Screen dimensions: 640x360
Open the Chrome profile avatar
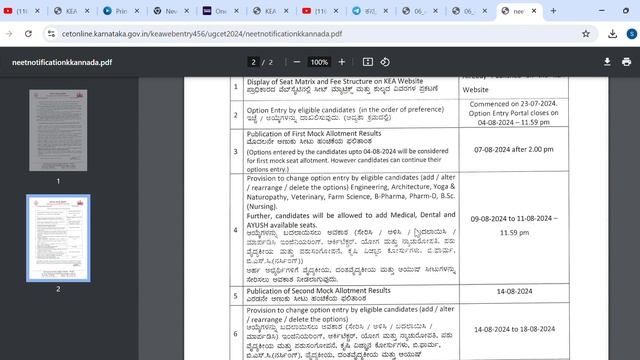point(632,34)
